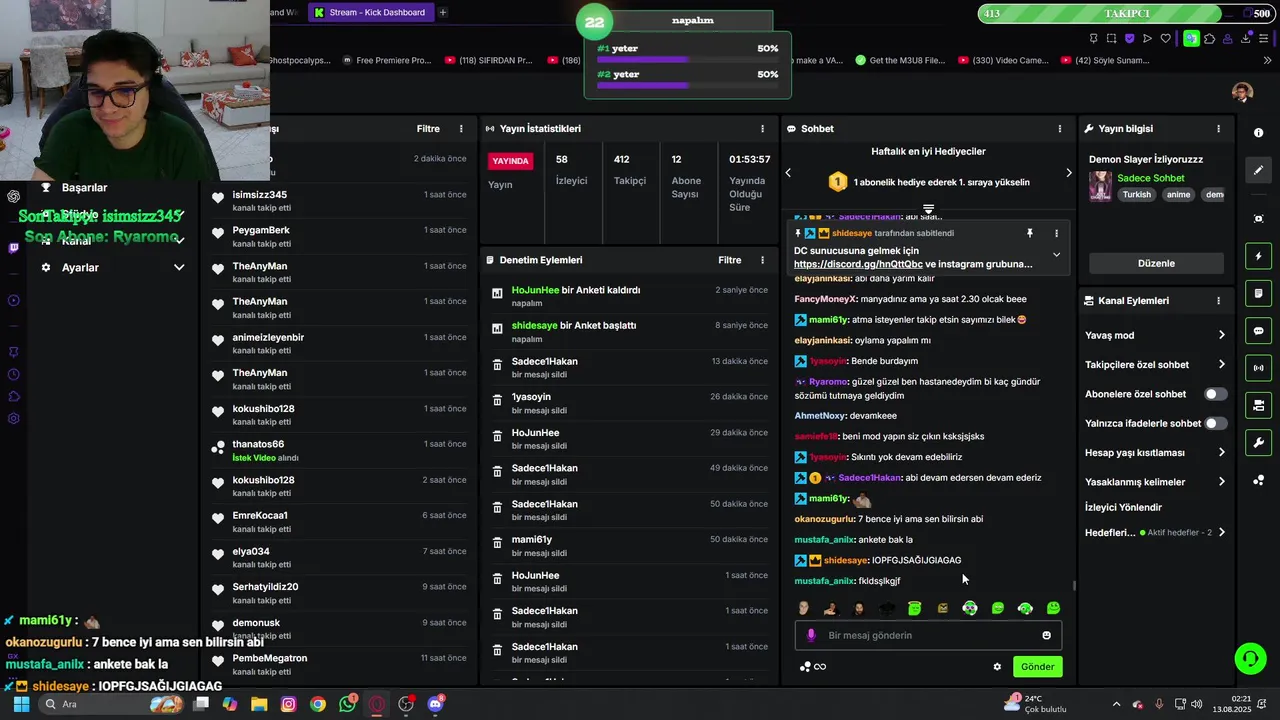Click the chat identity infinity icon

click(813, 667)
